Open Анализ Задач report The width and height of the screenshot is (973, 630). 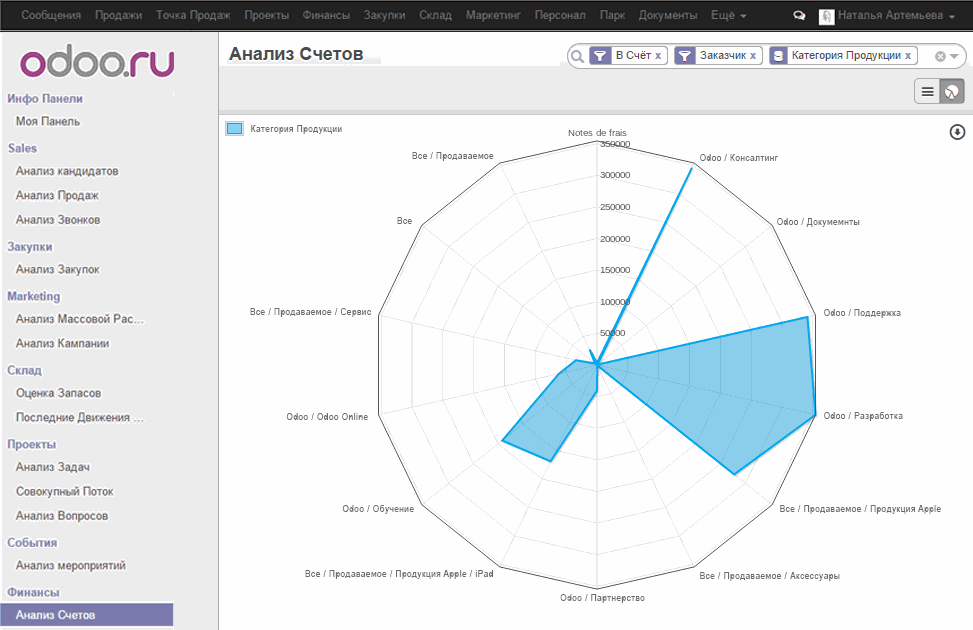point(53,467)
